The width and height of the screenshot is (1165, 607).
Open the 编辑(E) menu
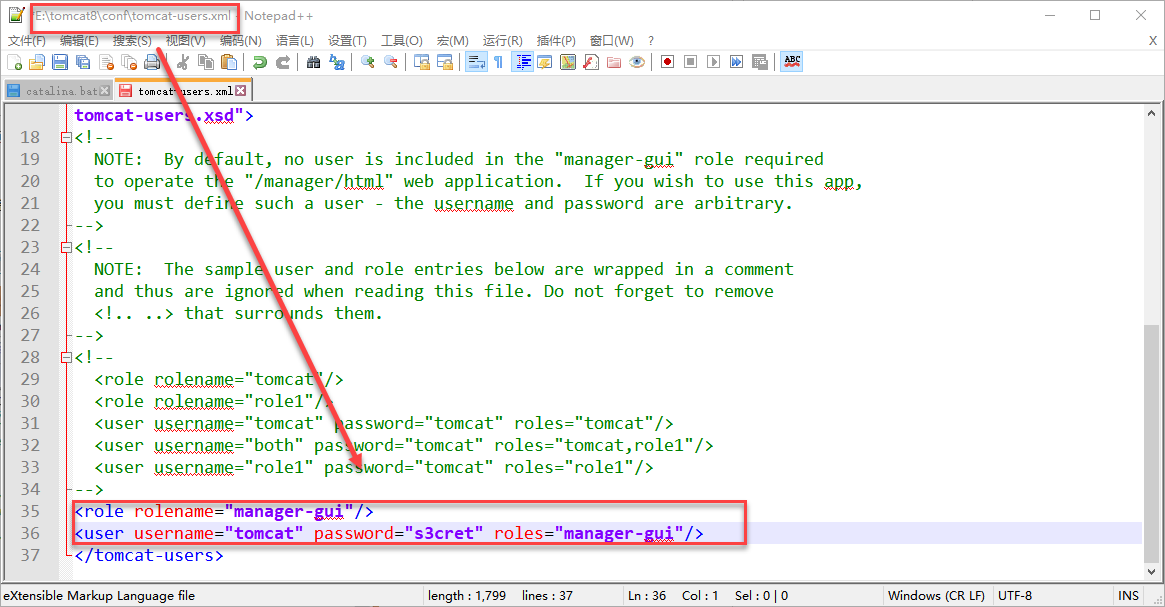pos(79,41)
